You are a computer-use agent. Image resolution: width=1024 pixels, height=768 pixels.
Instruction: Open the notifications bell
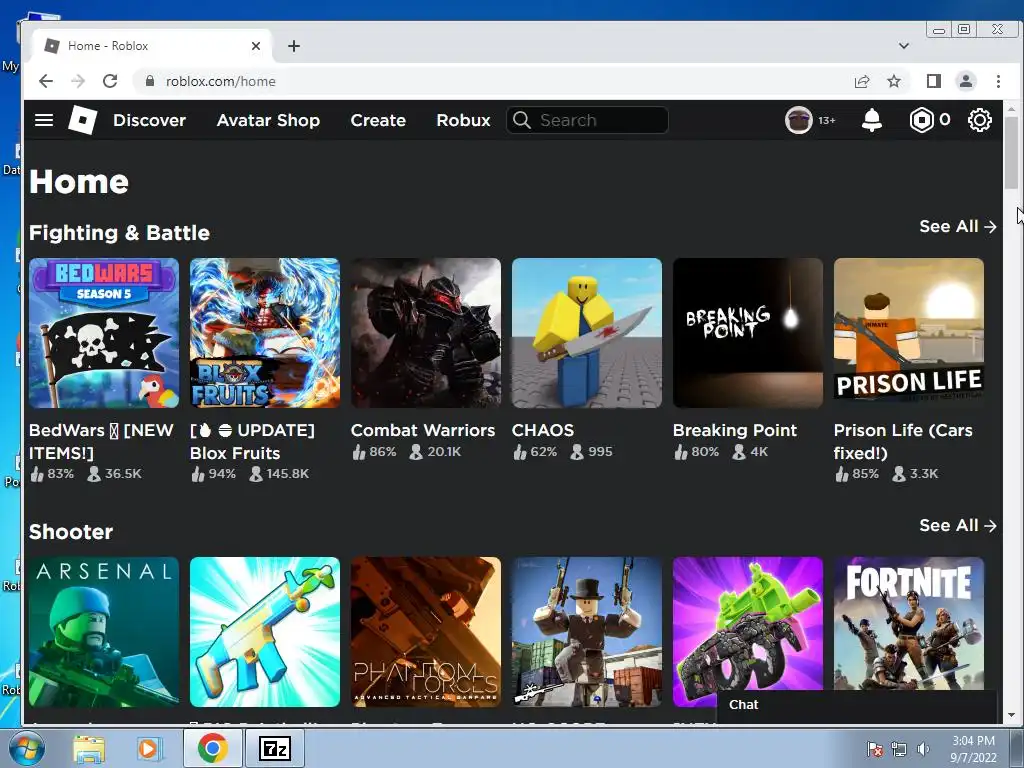[872, 120]
